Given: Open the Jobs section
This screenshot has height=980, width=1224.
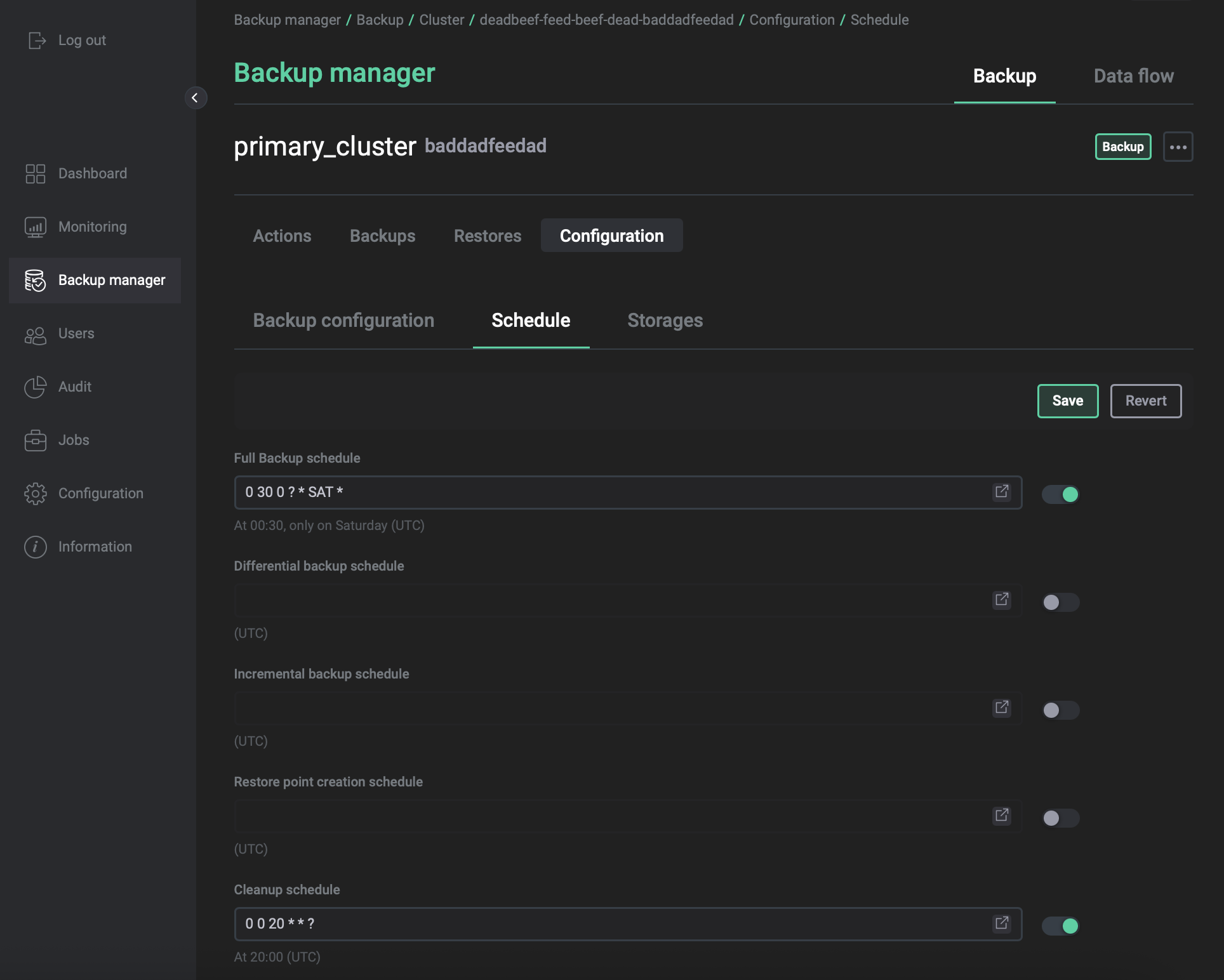Looking at the screenshot, I should click(x=73, y=440).
